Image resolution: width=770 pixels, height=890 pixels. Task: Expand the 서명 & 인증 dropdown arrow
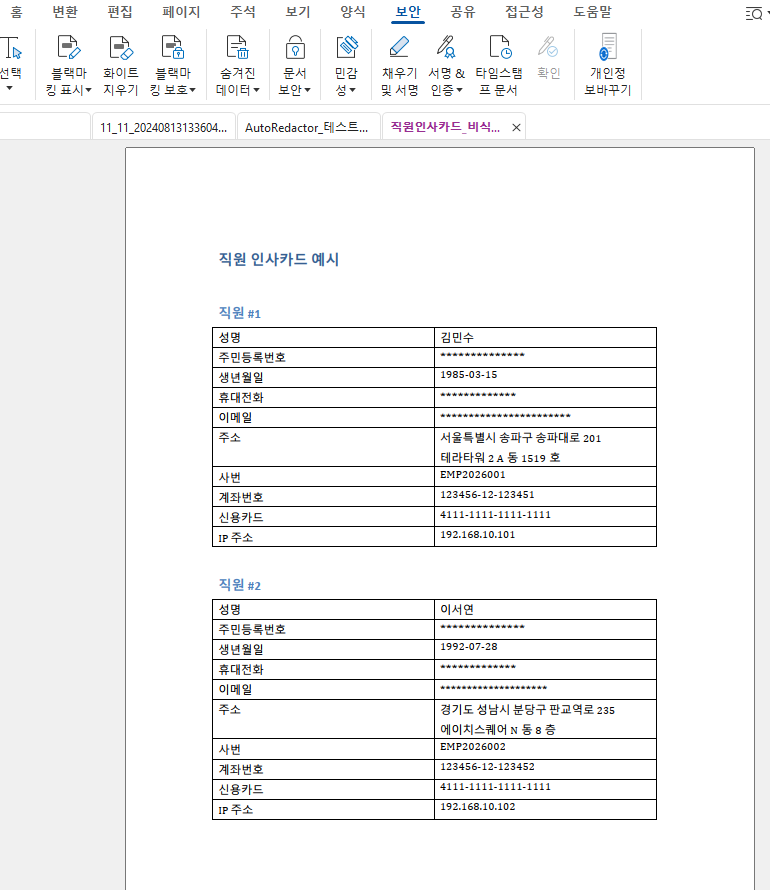coord(460,90)
